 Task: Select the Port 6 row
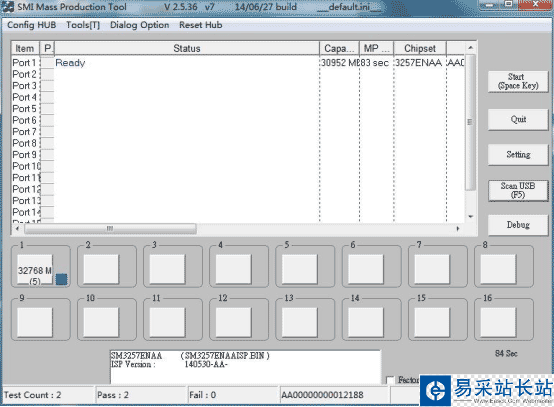(x=238, y=120)
